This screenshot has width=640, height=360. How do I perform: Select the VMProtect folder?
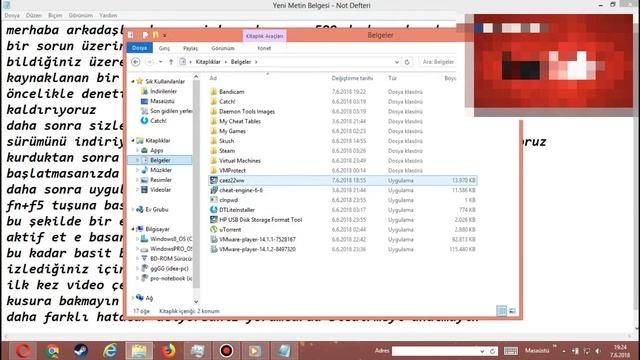(x=232, y=170)
